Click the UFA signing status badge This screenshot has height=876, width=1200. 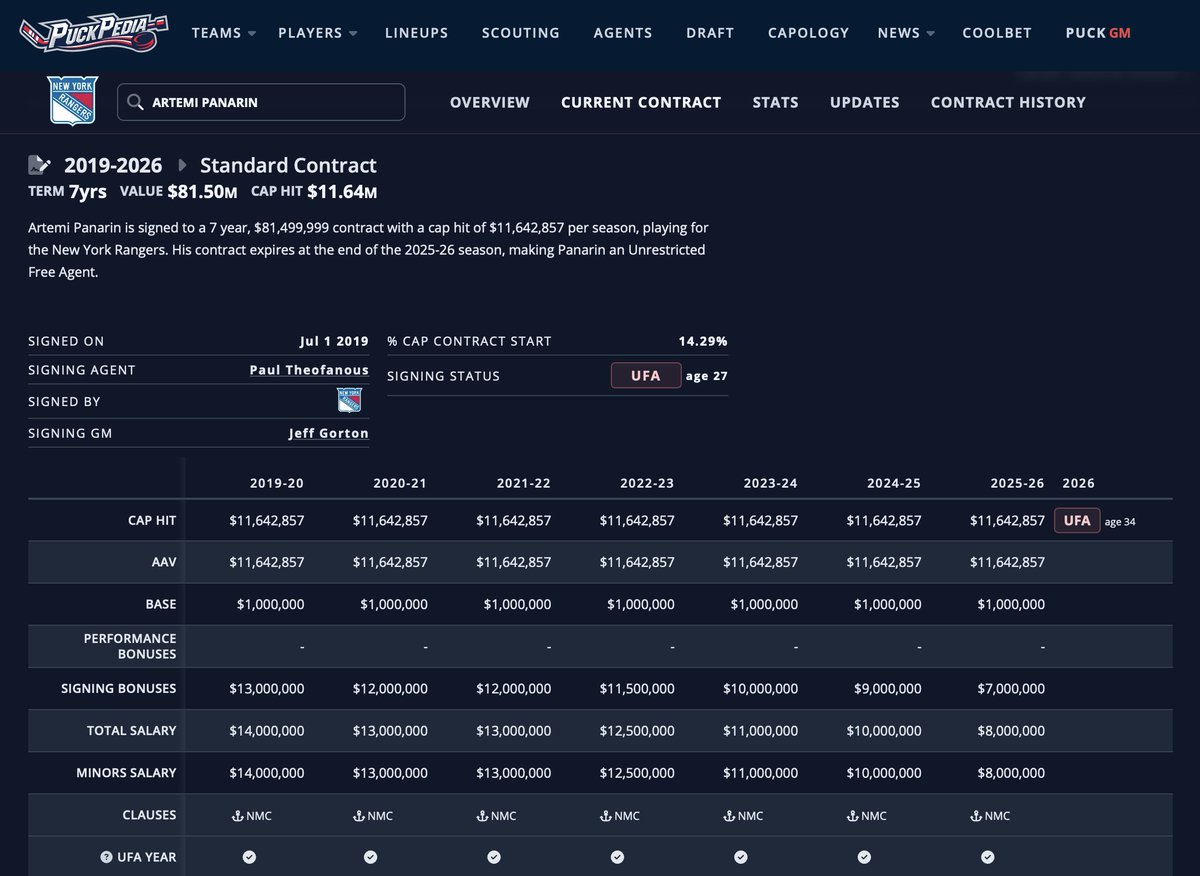(646, 376)
